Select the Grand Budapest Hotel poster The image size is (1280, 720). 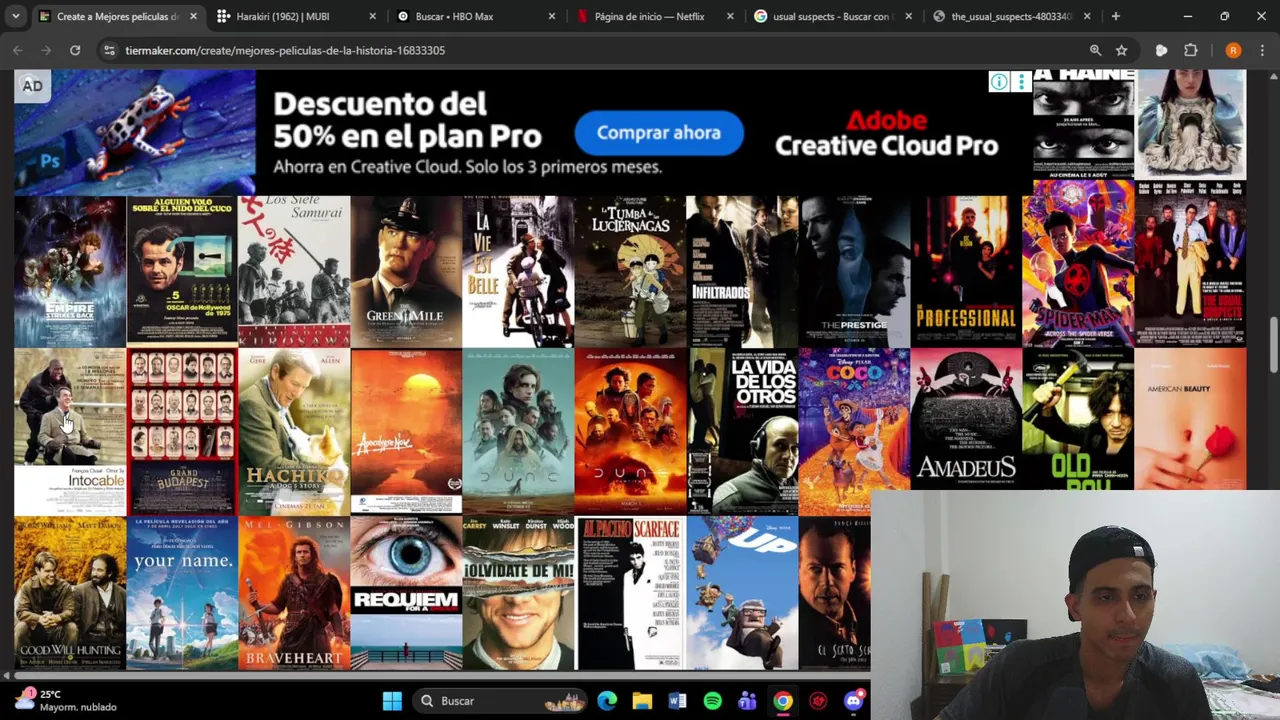[x=182, y=432]
